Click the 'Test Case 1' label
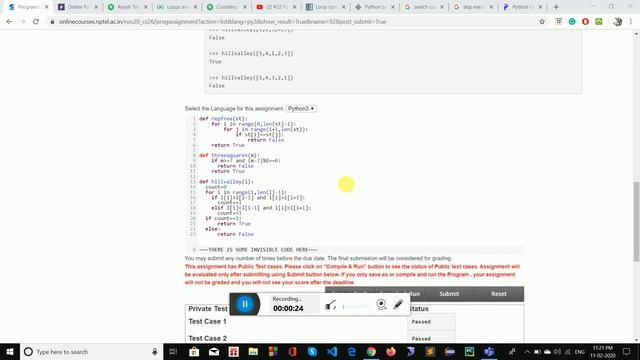Screen dimensions: 640x360 tap(207, 322)
